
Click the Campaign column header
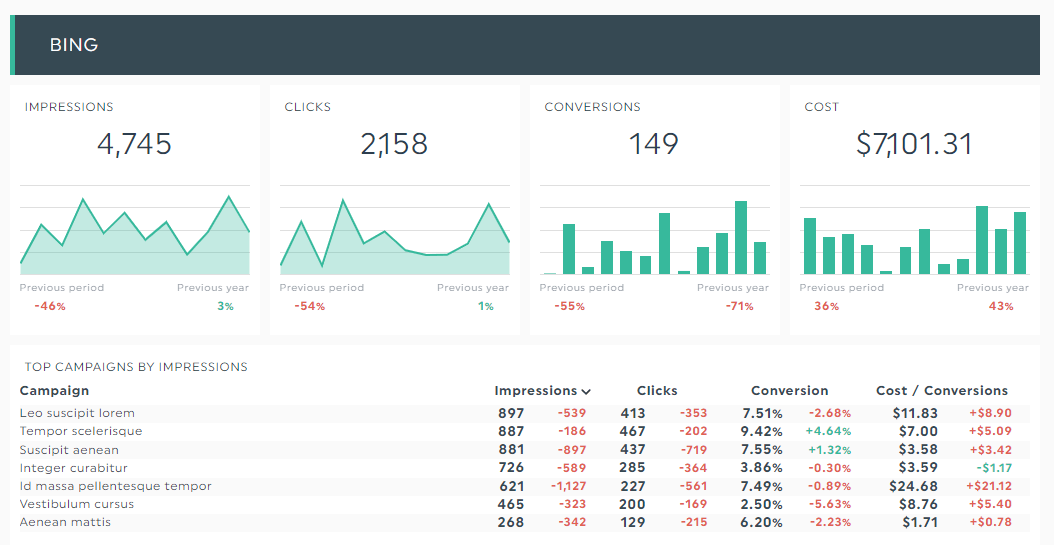[54, 391]
